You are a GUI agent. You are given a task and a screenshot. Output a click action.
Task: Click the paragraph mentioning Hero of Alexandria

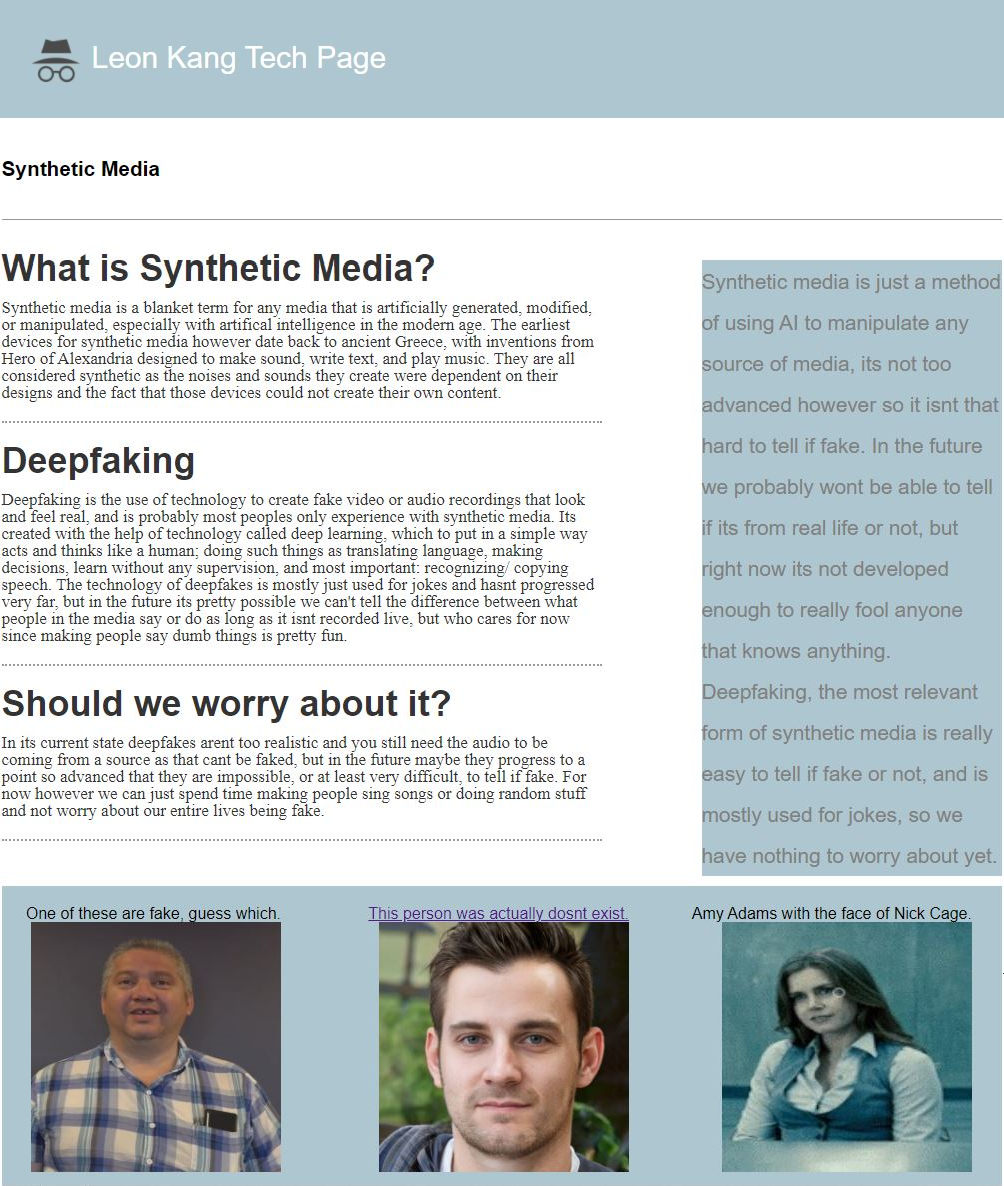298,350
